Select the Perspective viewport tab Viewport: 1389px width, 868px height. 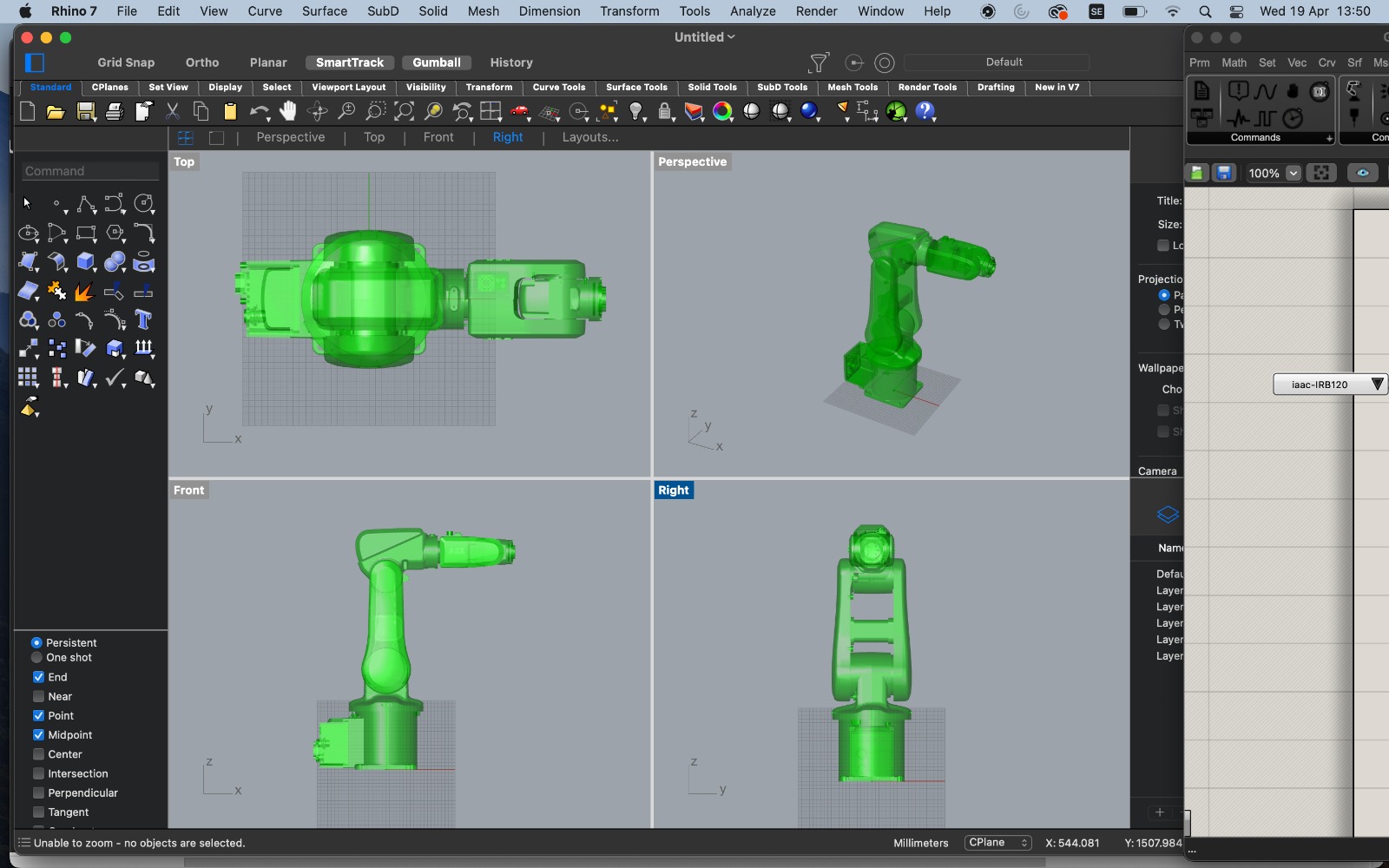(291, 137)
